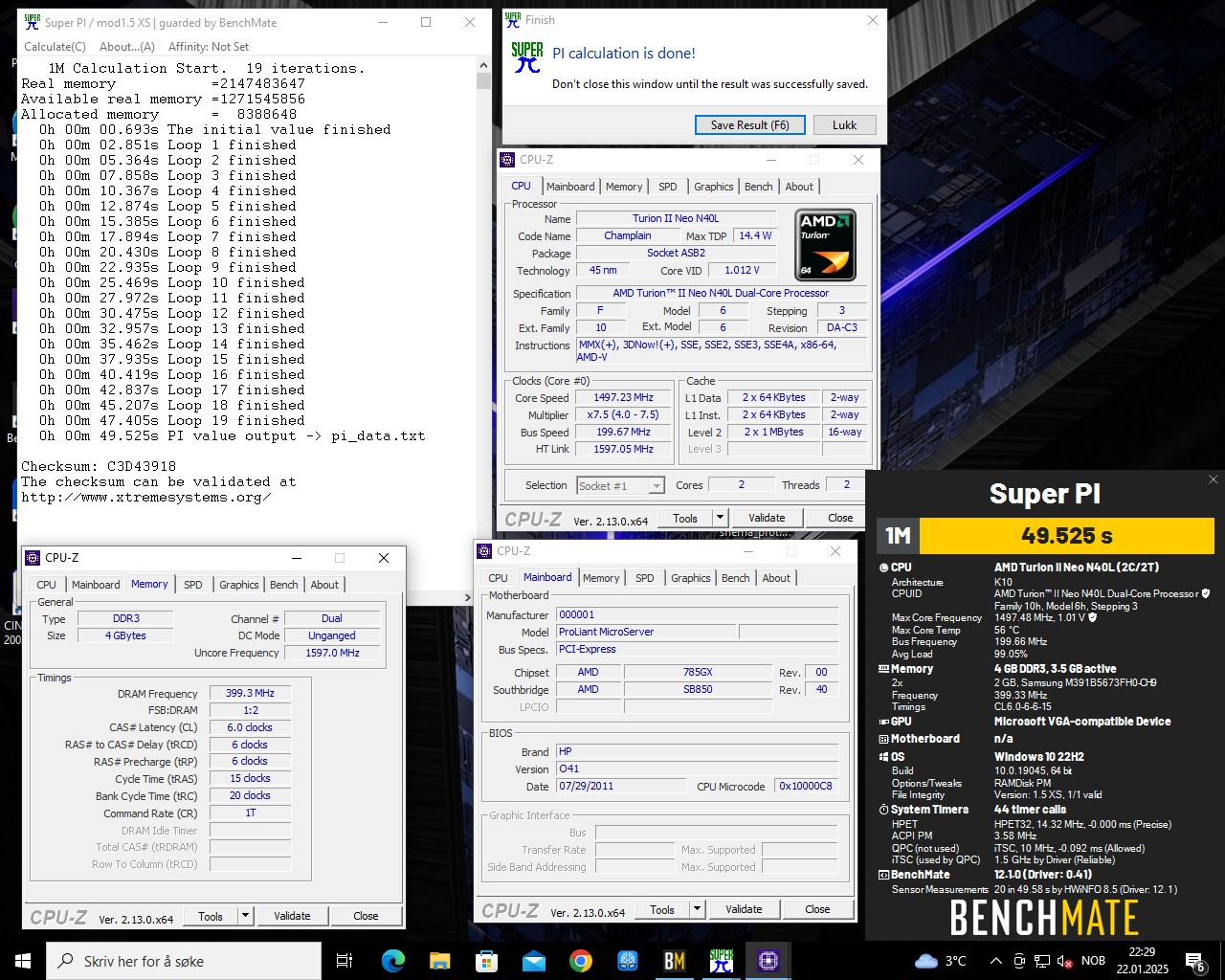Click the AMD Turion processor logo in CPU-Z

(826, 245)
